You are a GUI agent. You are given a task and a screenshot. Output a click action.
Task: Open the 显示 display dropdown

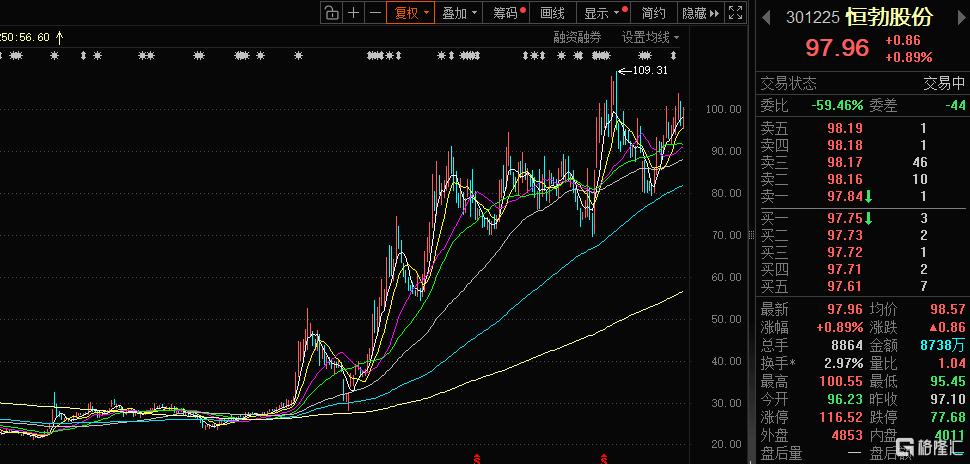[x=605, y=13]
